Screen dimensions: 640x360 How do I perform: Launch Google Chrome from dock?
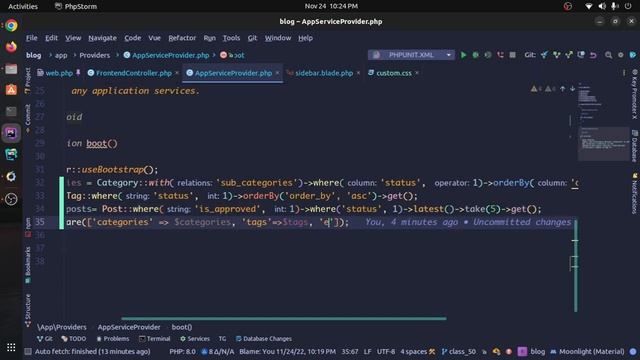[x=11, y=25]
